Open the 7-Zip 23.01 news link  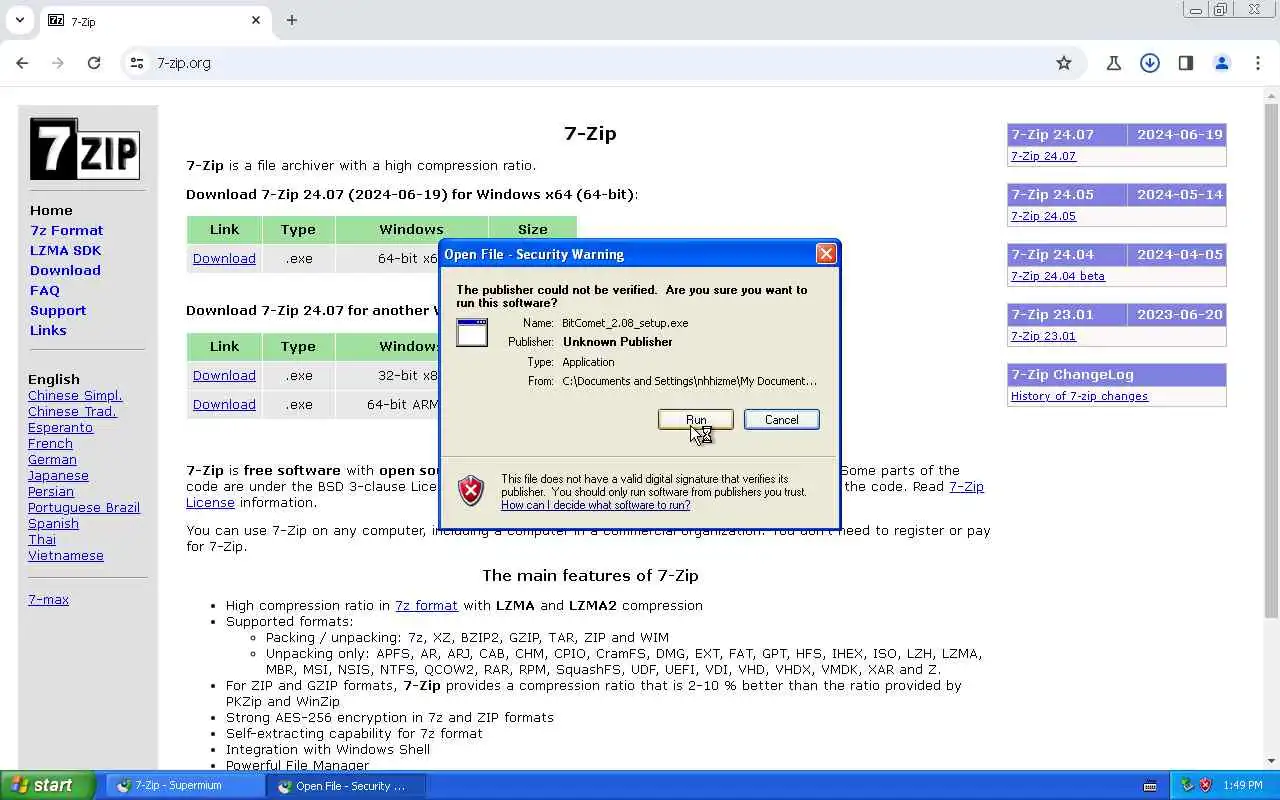1043,336
